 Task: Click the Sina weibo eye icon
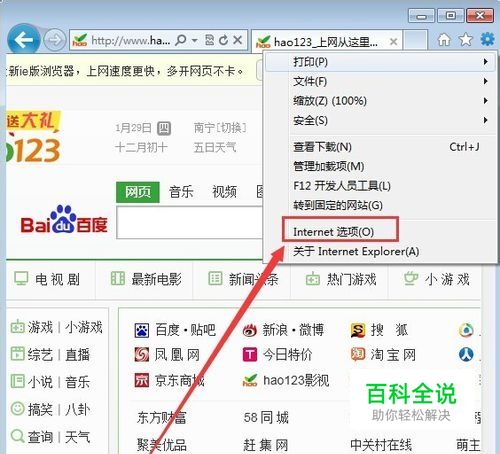pos(250,330)
